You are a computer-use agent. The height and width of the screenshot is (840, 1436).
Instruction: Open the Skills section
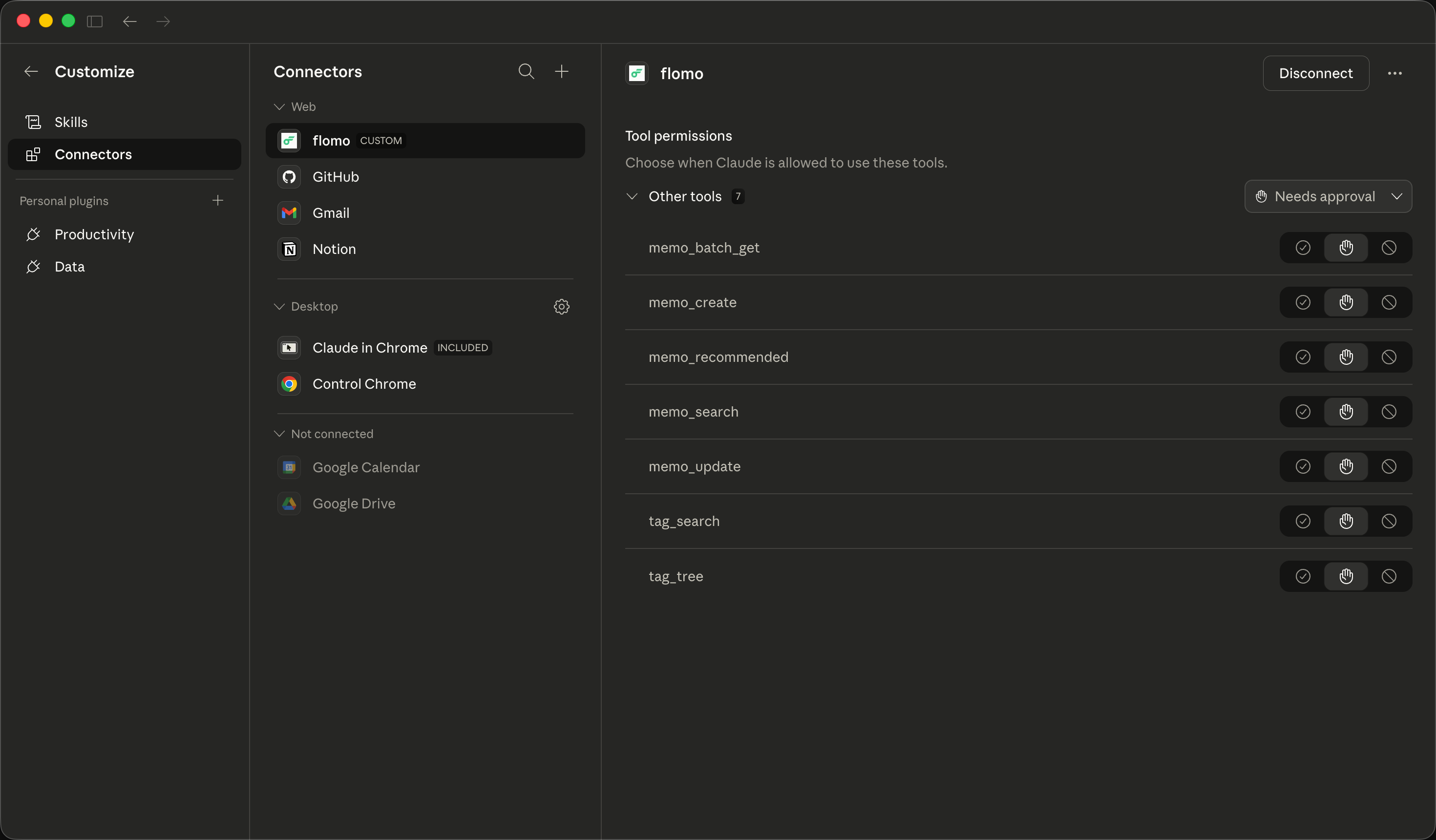click(x=71, y=122)
